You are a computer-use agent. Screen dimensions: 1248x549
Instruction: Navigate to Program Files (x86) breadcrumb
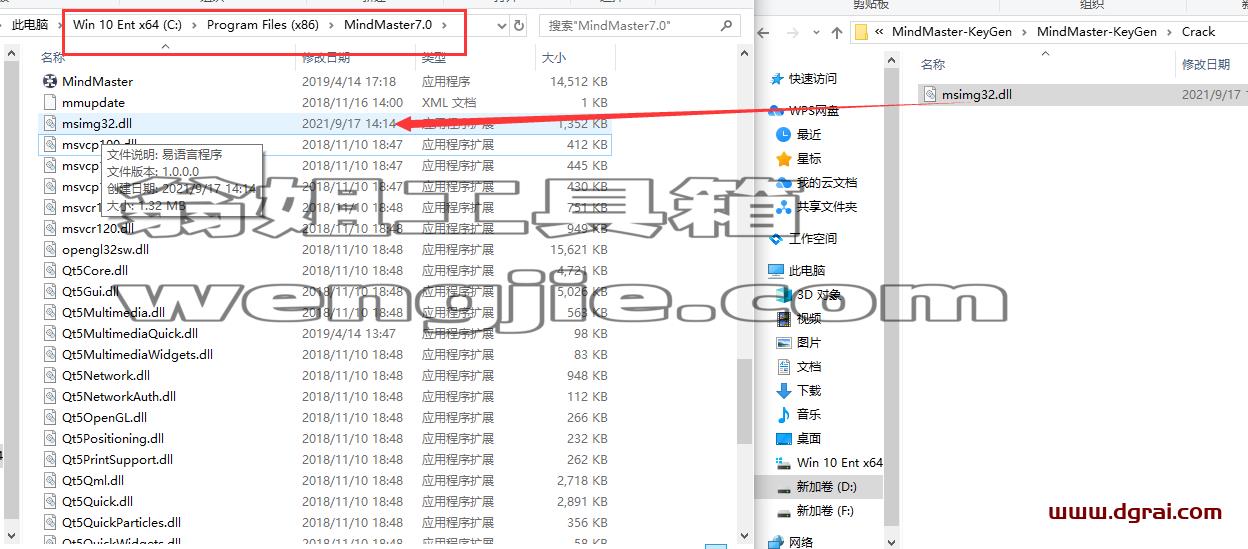tap(263, 25)
